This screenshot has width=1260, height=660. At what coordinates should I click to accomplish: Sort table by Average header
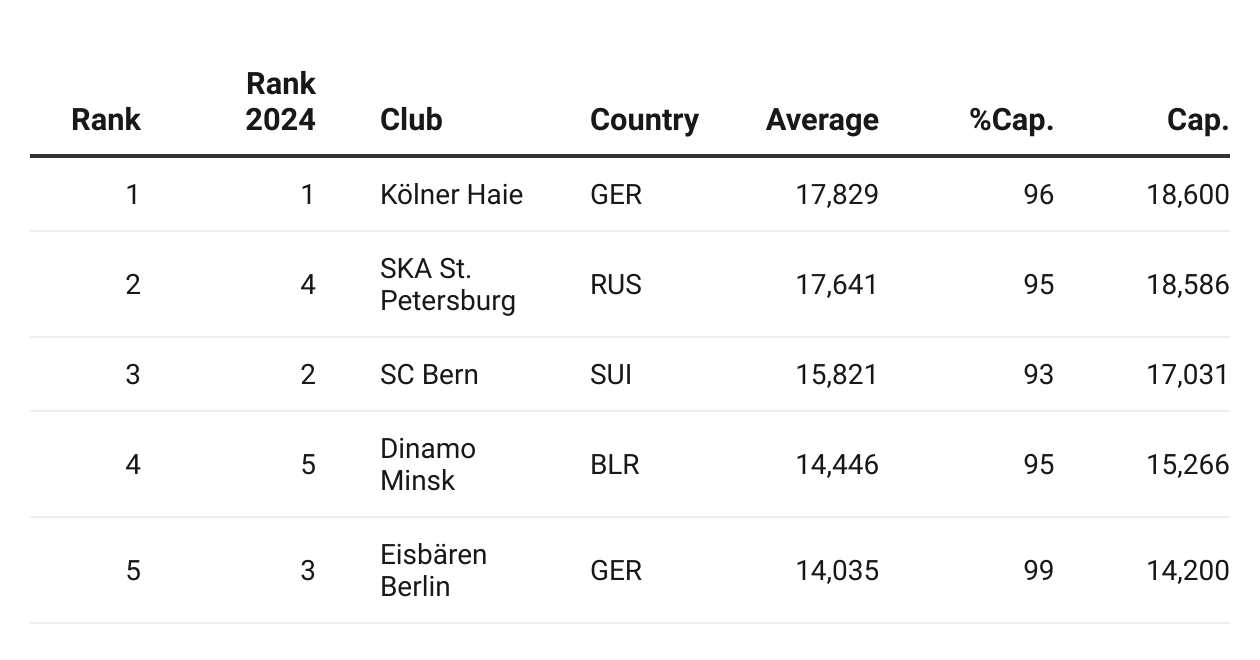(x=822, y=120)
